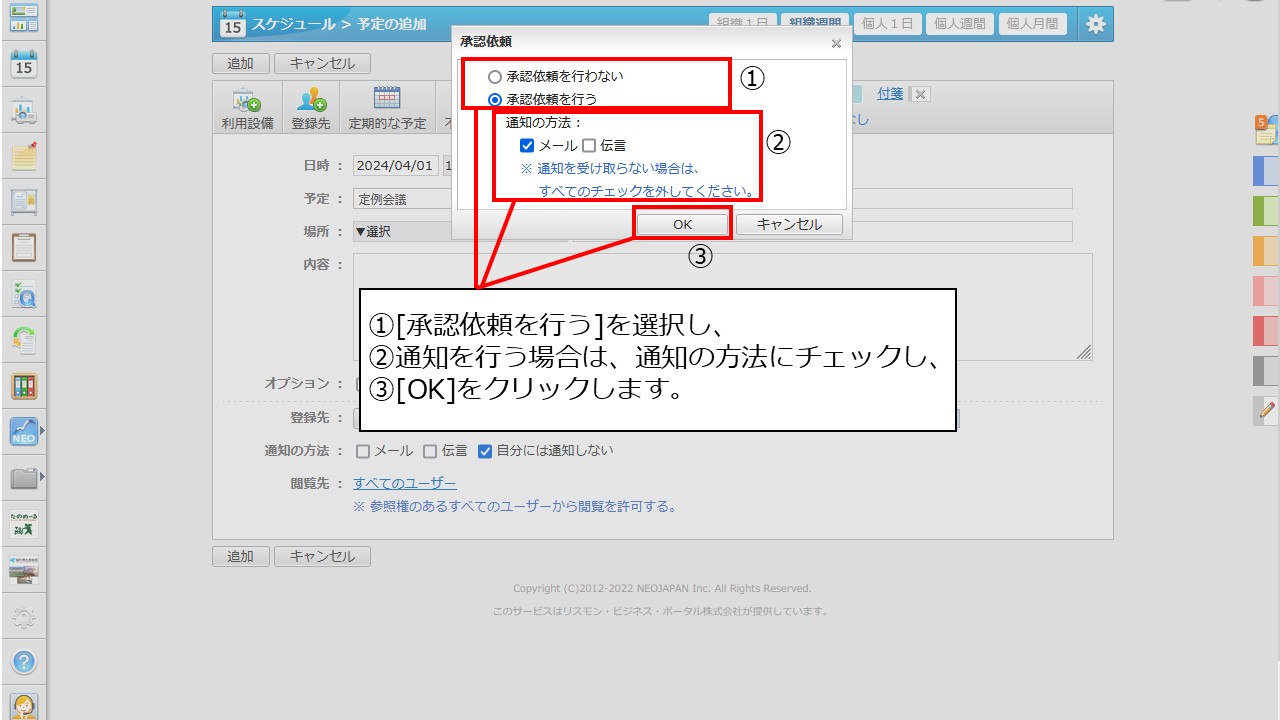1280x720 pixels.
Task: Switch to 個人月間 view tab
Action: 1033,24
